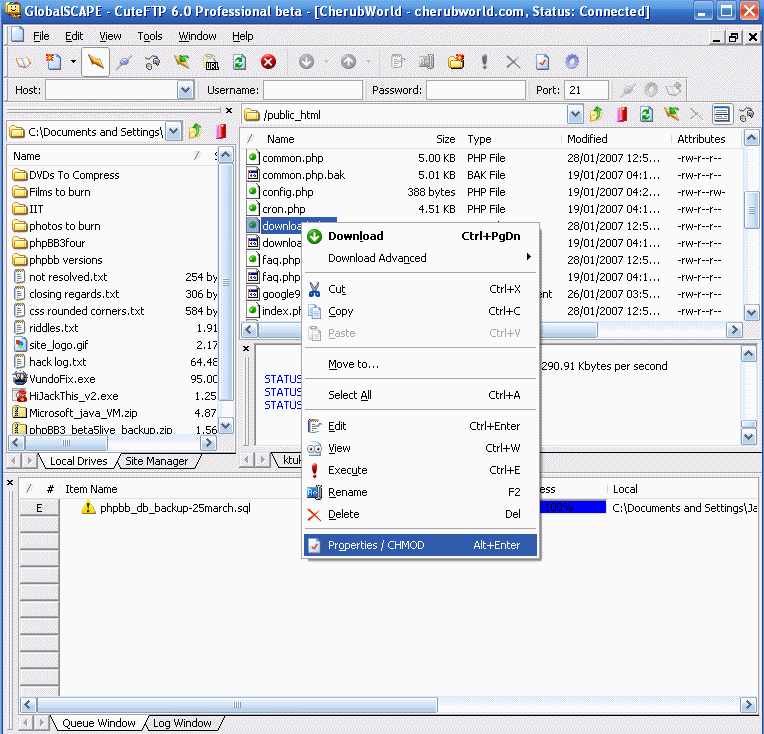
Task: Click the Edit file toolbar icon
Action: pyautogui.click(x=398, y=62)
